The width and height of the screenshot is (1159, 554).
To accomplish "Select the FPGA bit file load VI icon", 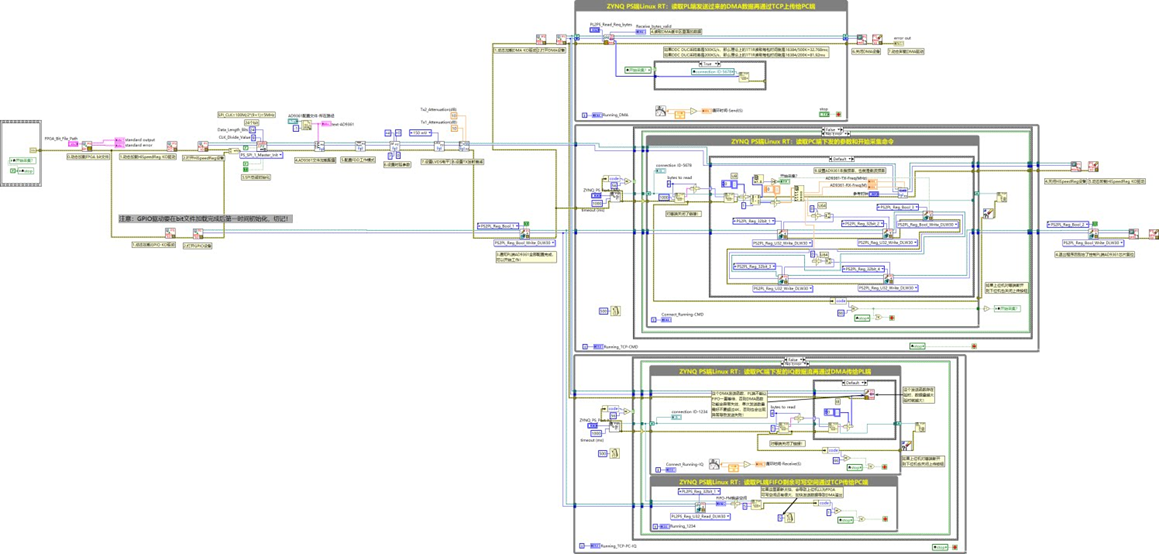I will click(86, 146).
